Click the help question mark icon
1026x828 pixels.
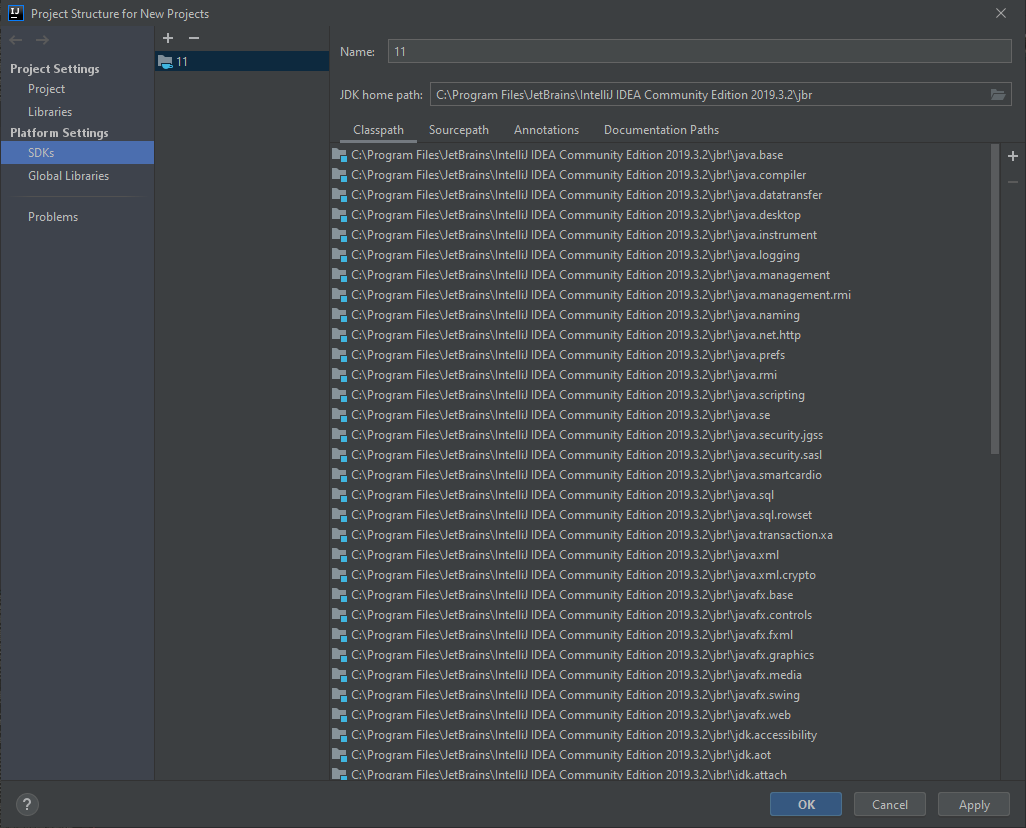(28, 804)
